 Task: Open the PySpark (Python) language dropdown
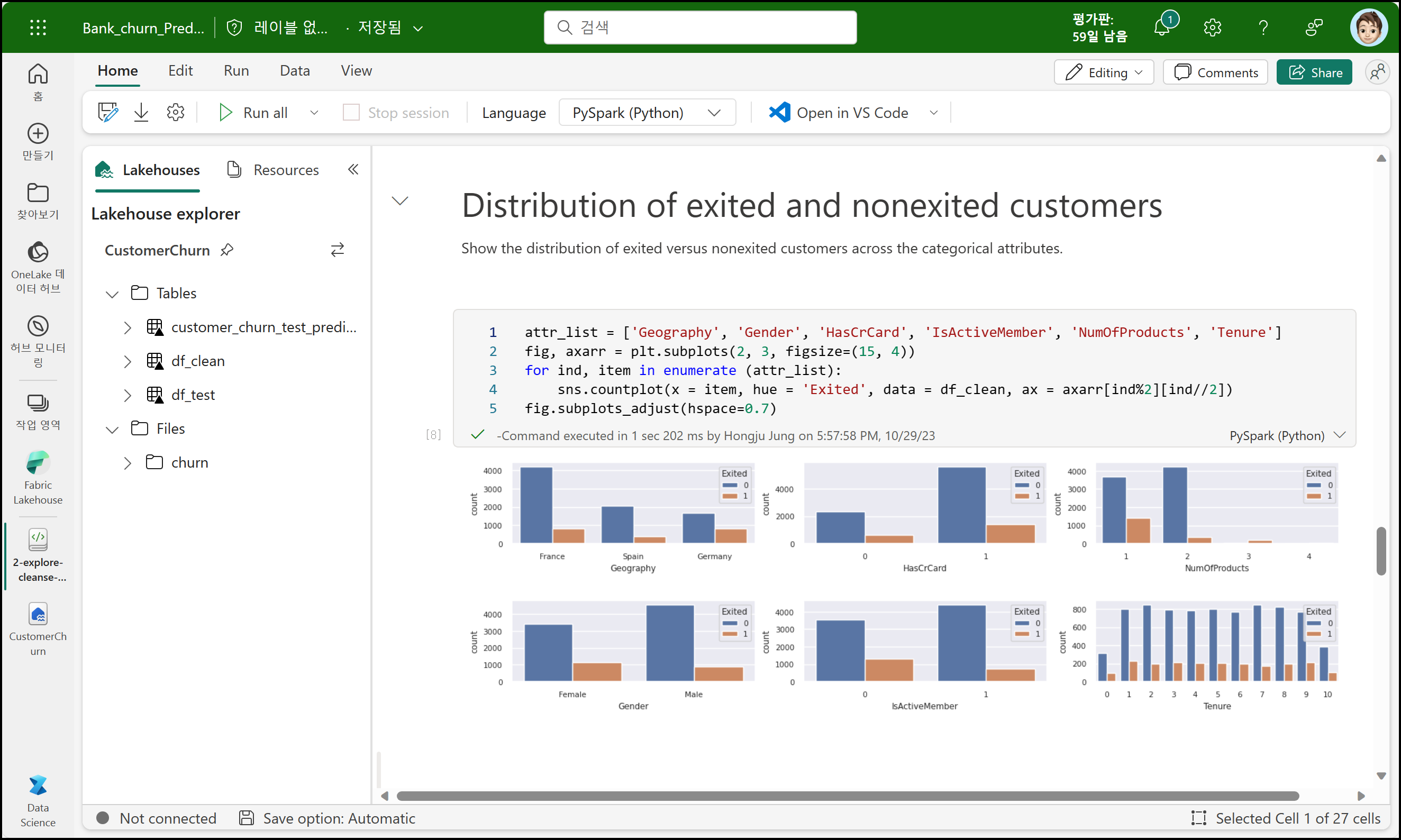(x=647, y=112)
